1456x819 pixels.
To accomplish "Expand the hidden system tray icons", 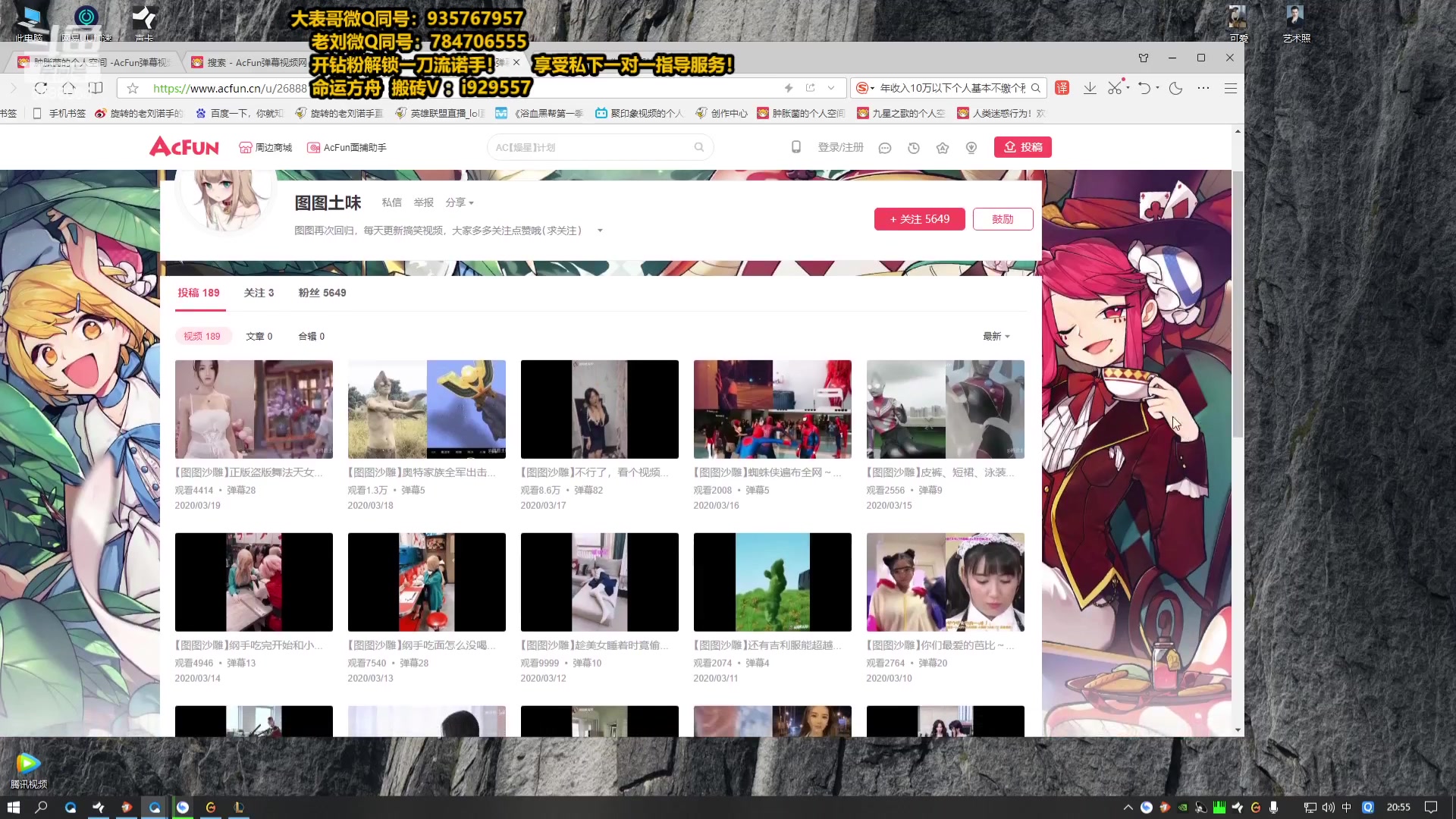I will click(x=1128, y=808).
